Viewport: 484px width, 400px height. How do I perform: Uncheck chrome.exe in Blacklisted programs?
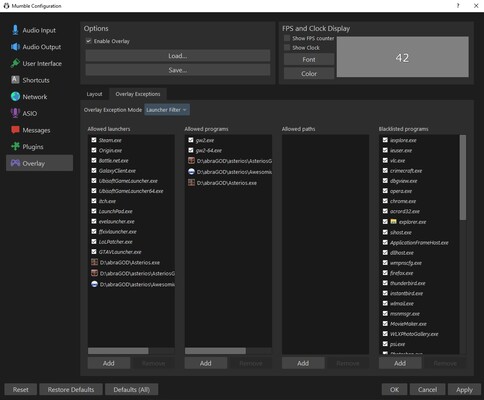pos(385,201)
